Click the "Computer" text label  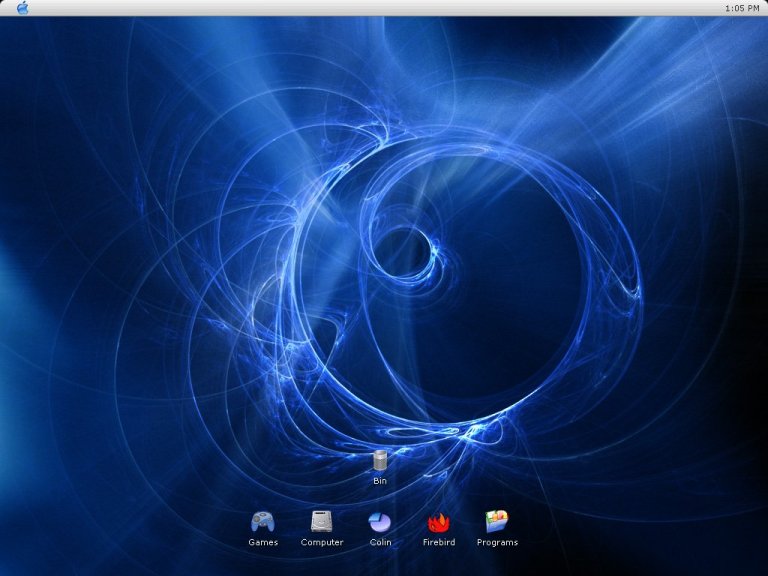click(322, 543)
